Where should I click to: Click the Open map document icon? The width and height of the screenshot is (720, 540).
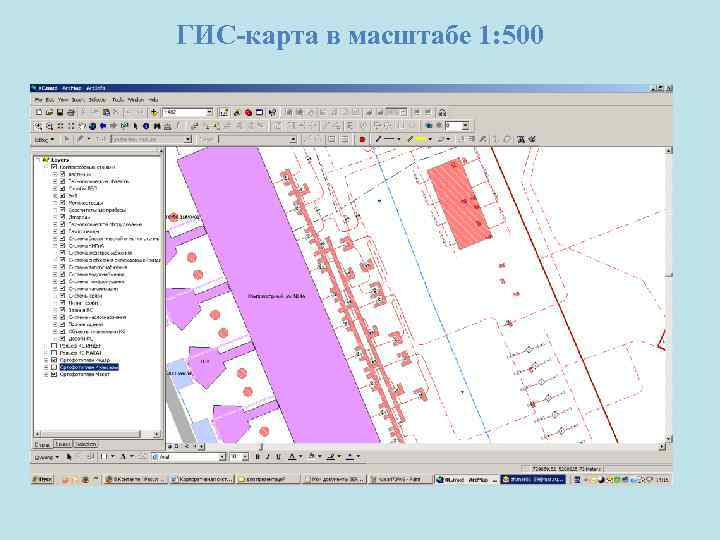click(x=49, y=112)
